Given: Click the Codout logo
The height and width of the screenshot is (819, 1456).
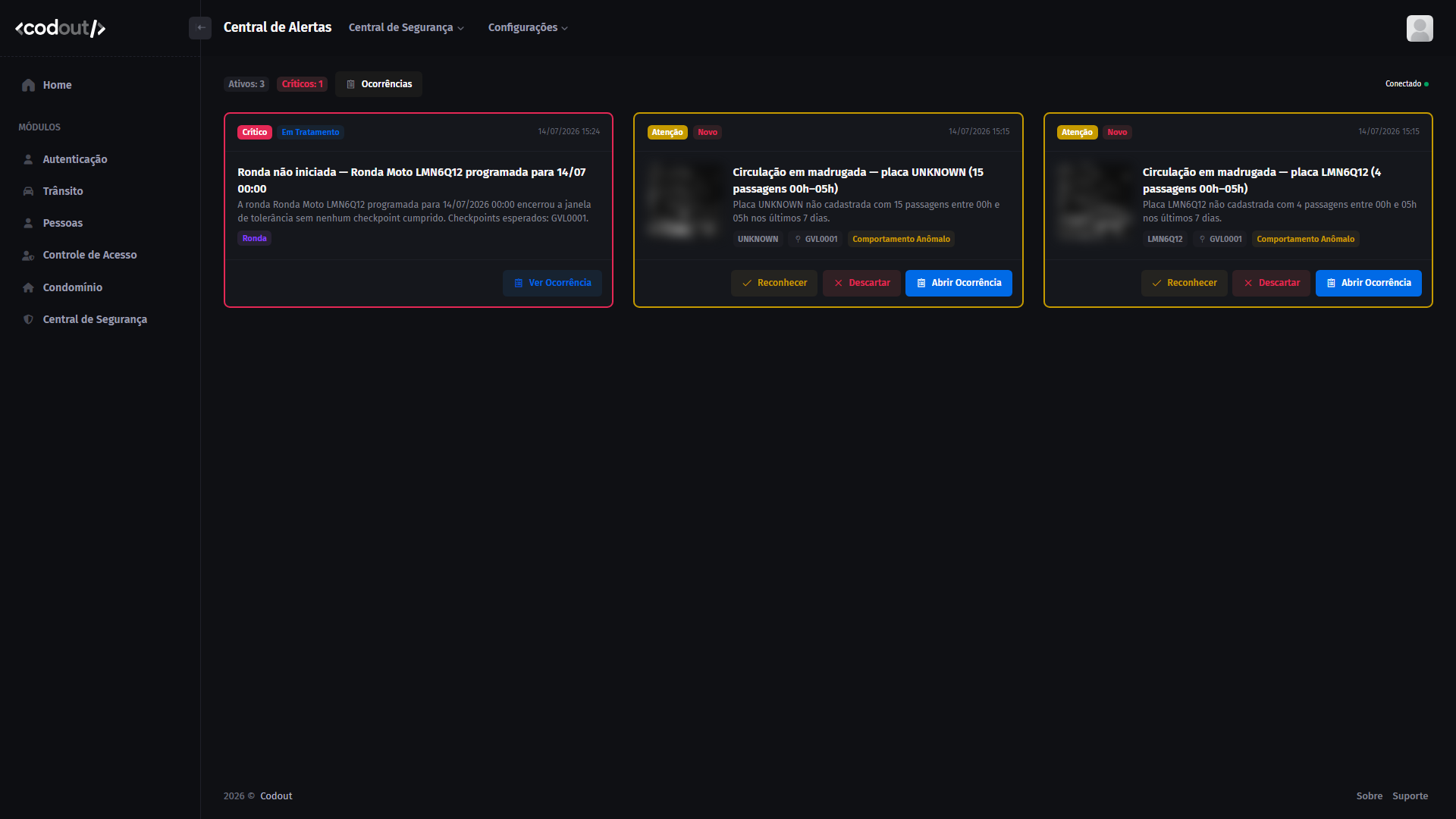Looking at the screenshot, I should [x=61, y=28].
